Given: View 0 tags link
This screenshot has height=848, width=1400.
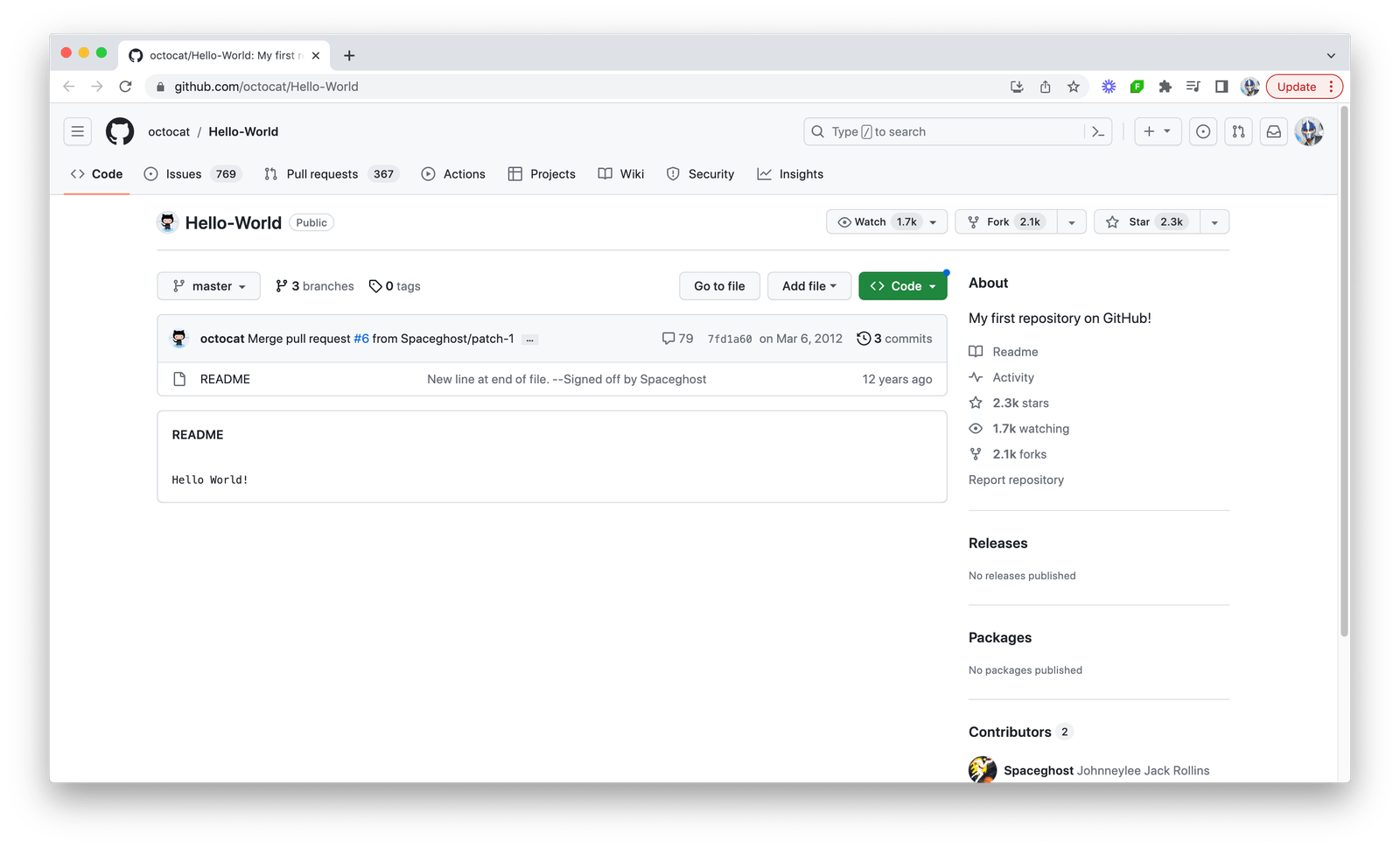Looking at the screenshot, I should [x=395, y=286].
